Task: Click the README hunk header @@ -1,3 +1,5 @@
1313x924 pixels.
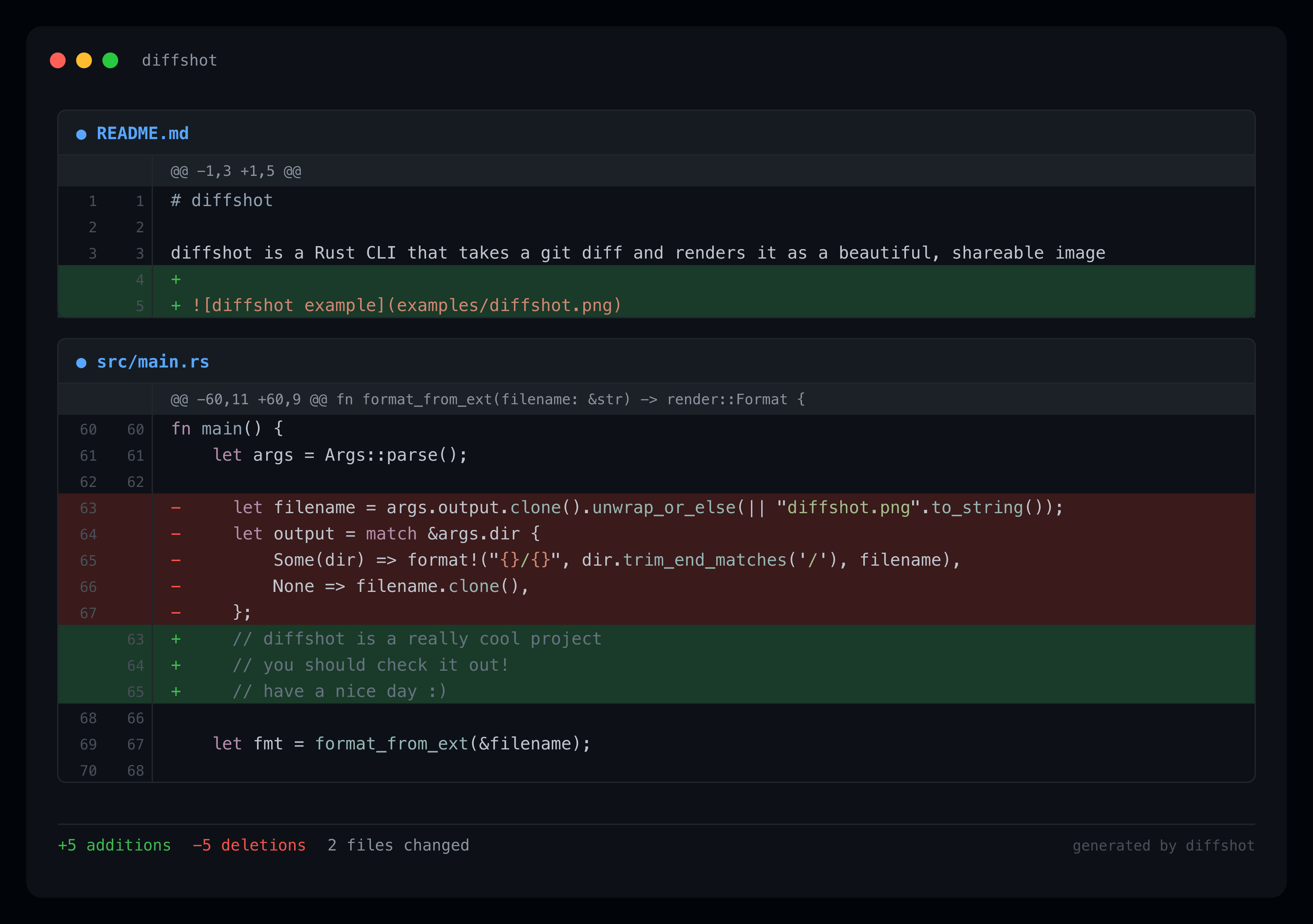Action: tap(236, 172)
